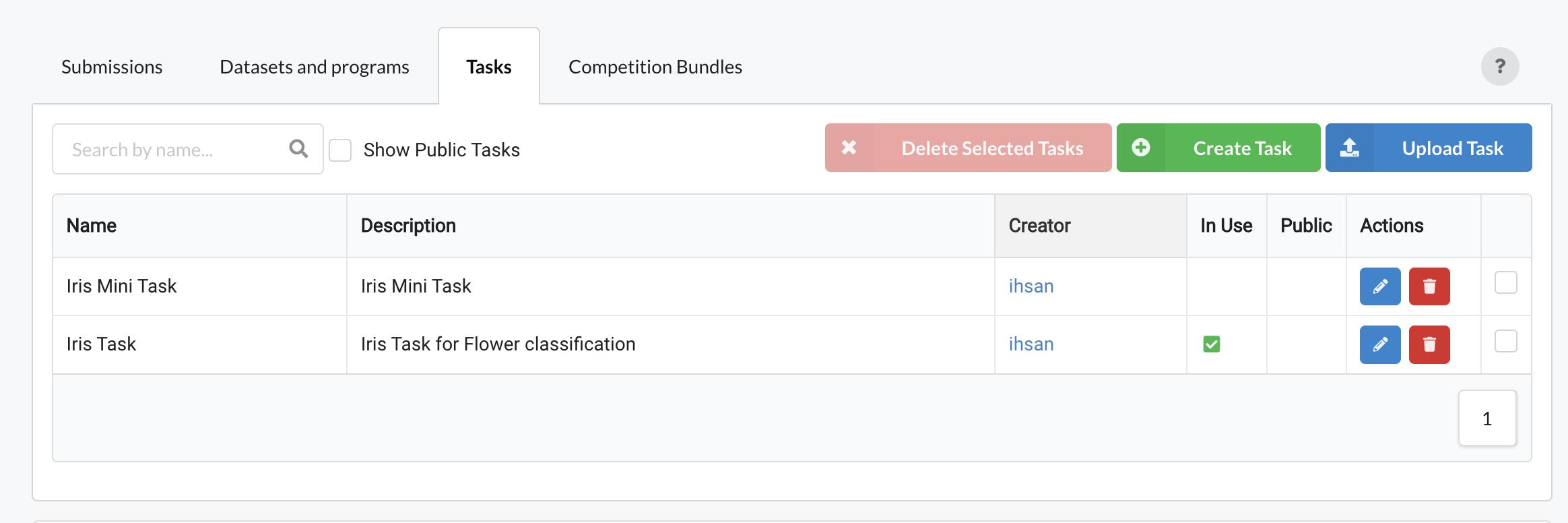The image size is (1568, 523).
Task: Click the upload icon on Upload Task
Action: 1350,148
